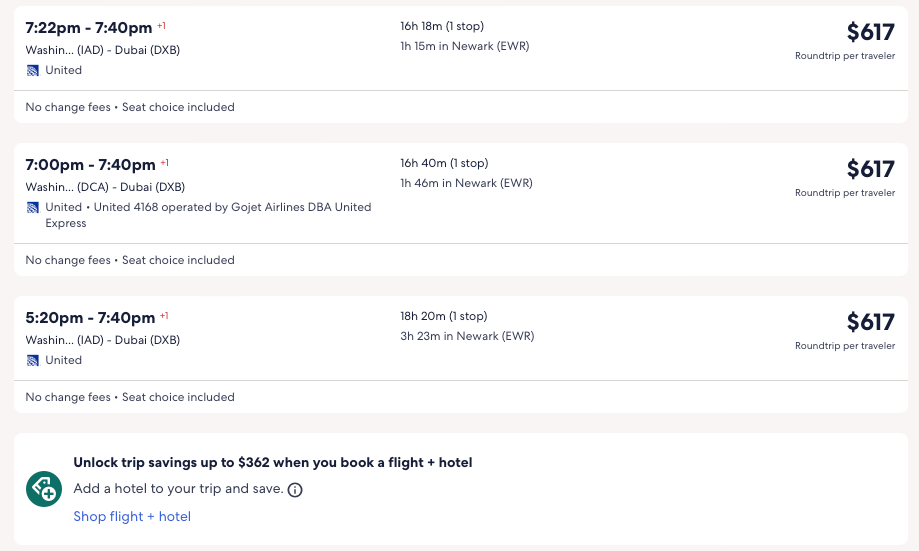Choose the 7:00pm - 7:40pm flight from DCA
The height and width of the screenshot is (551, 919).
[91, 165]
